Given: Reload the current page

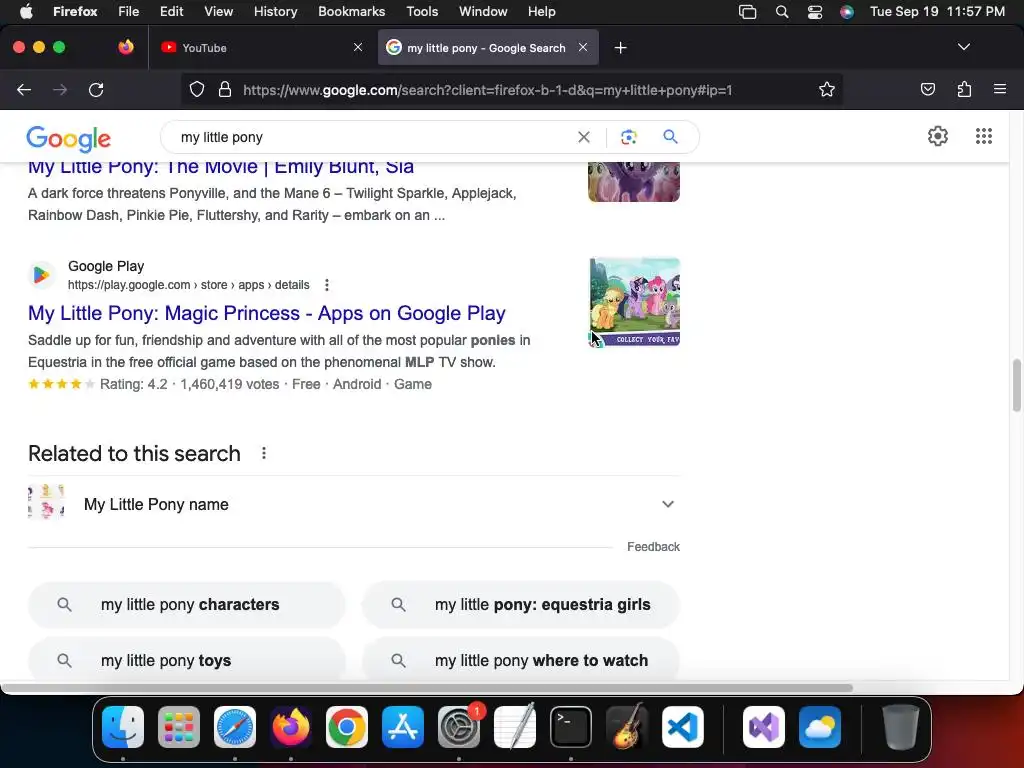Looking at the screenshot, I should coord(96,89).
